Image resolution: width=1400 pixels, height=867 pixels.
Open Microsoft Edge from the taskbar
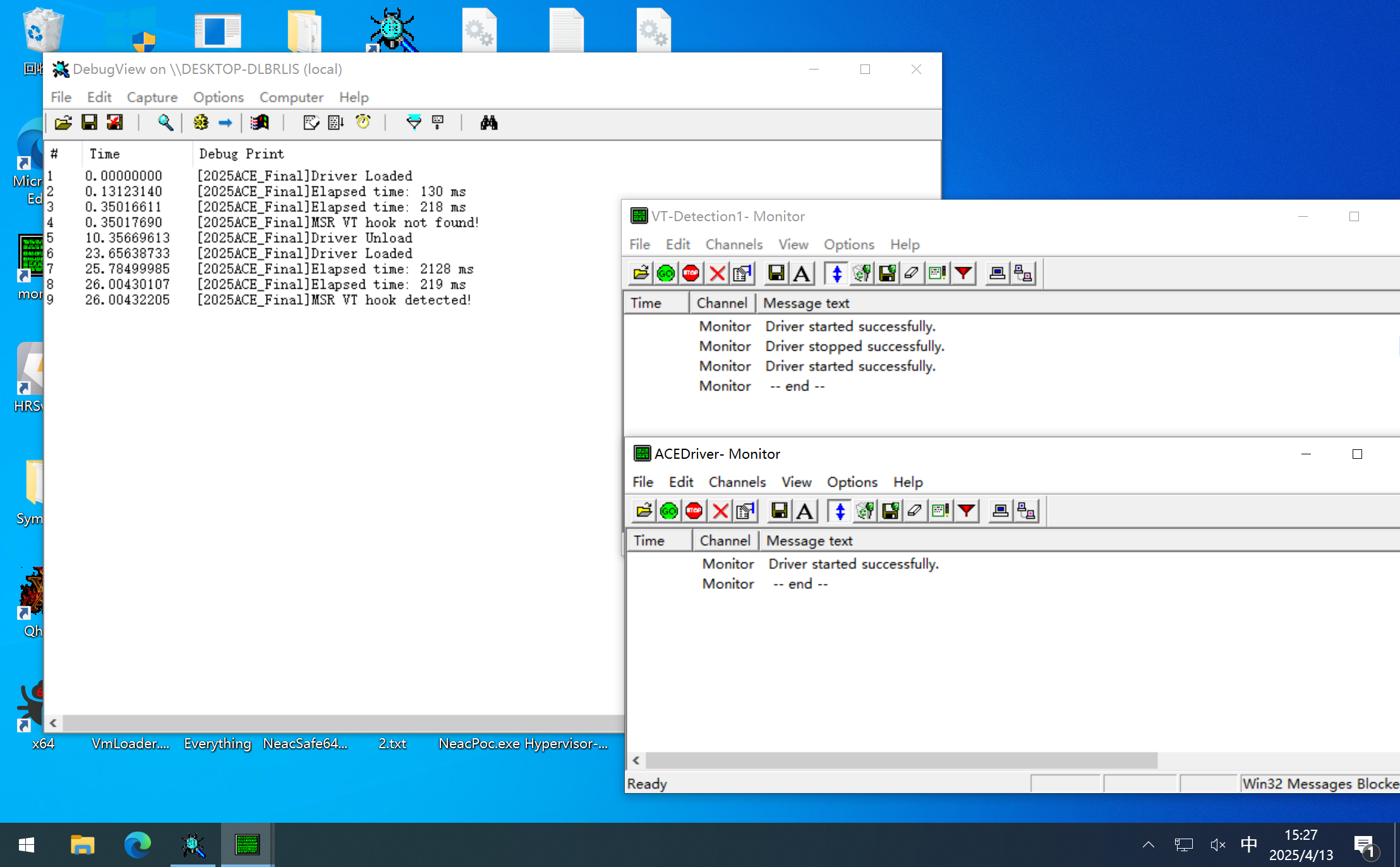[137, 845]
